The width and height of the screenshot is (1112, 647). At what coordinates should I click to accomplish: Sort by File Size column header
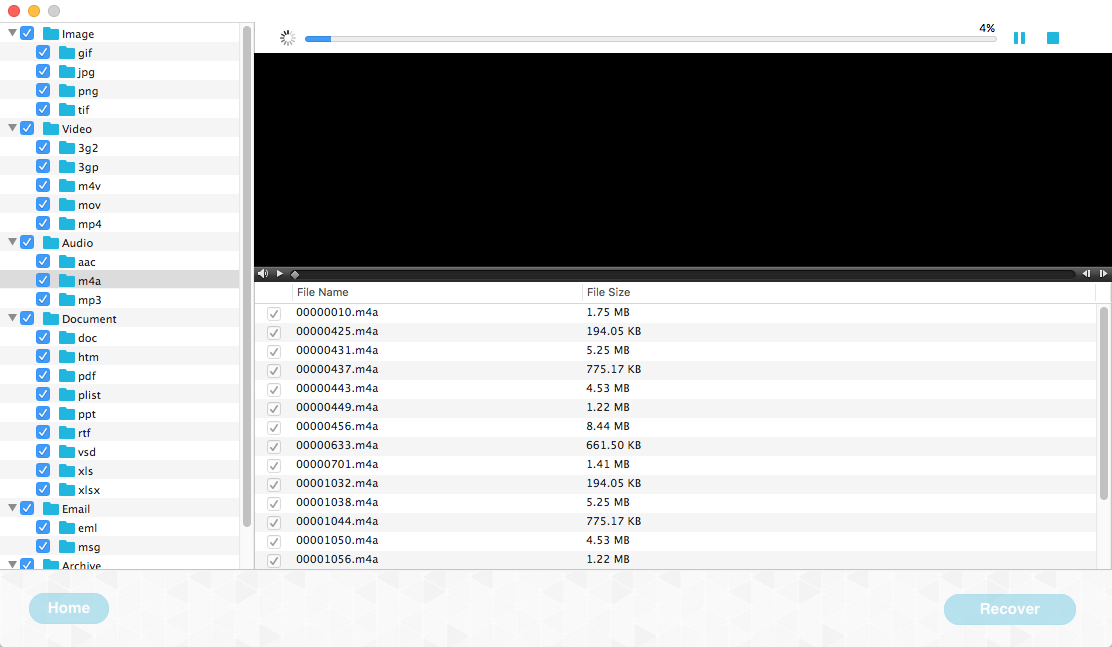click(839, 292)
